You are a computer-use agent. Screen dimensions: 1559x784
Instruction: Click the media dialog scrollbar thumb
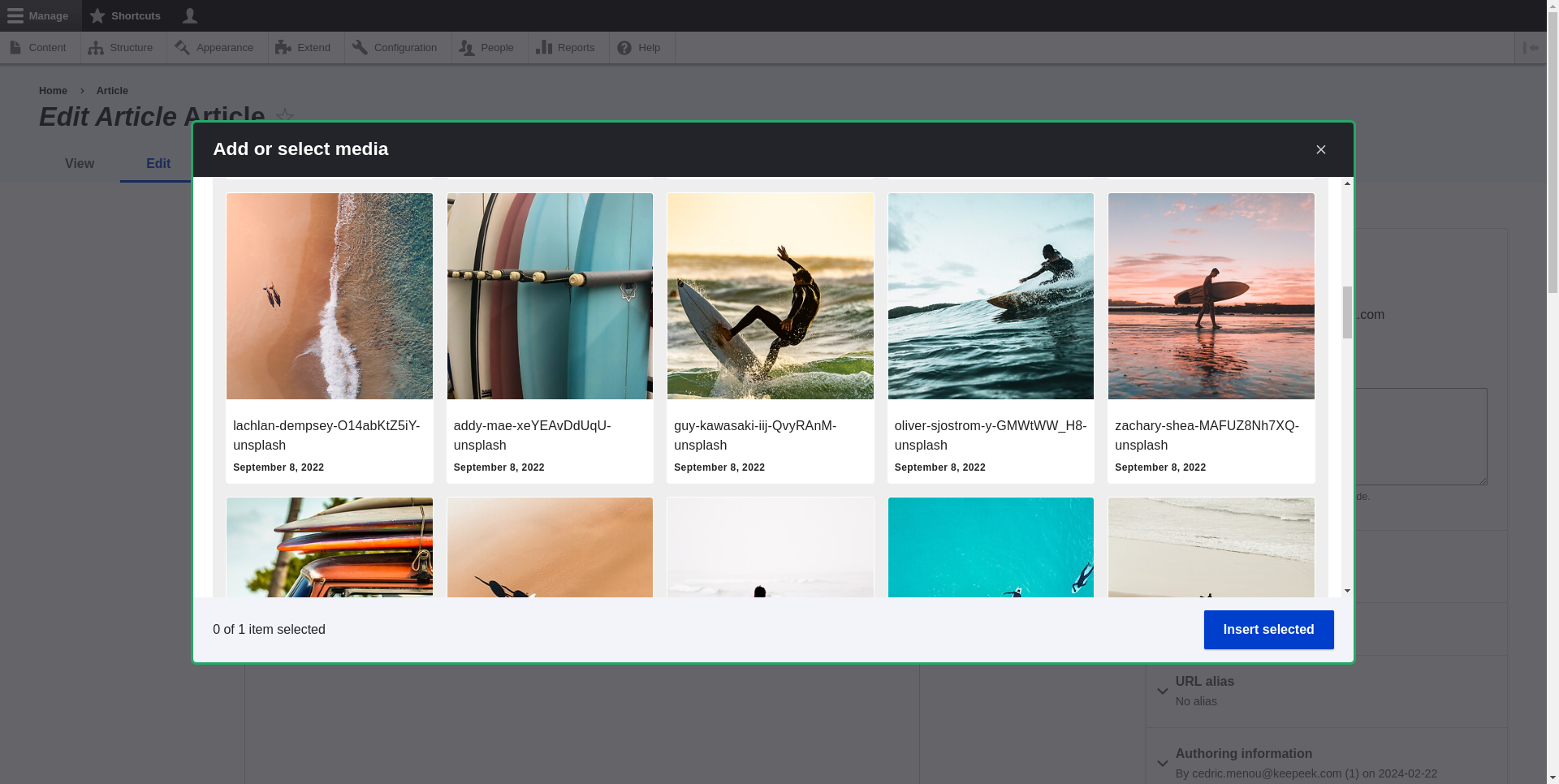pyautogui.click(x=1347, y=312)
